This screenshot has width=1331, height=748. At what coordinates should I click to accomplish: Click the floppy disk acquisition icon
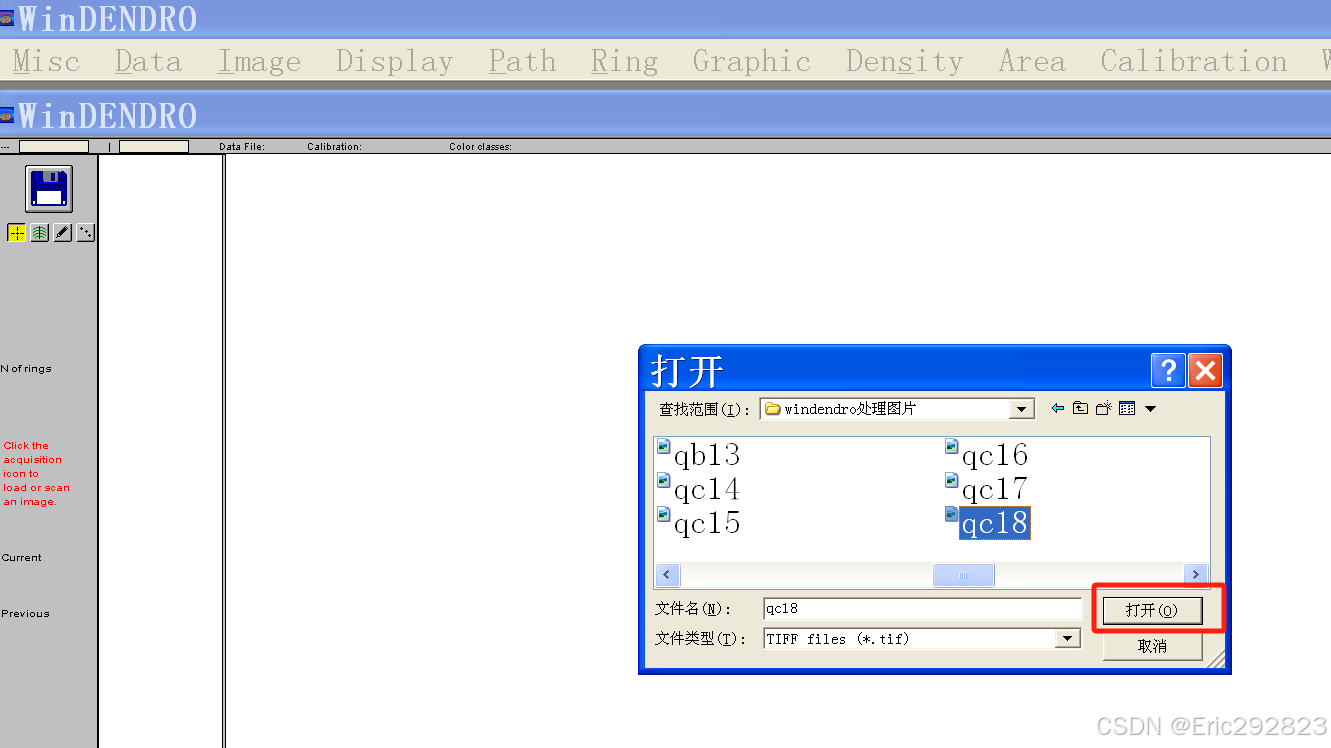48,188
